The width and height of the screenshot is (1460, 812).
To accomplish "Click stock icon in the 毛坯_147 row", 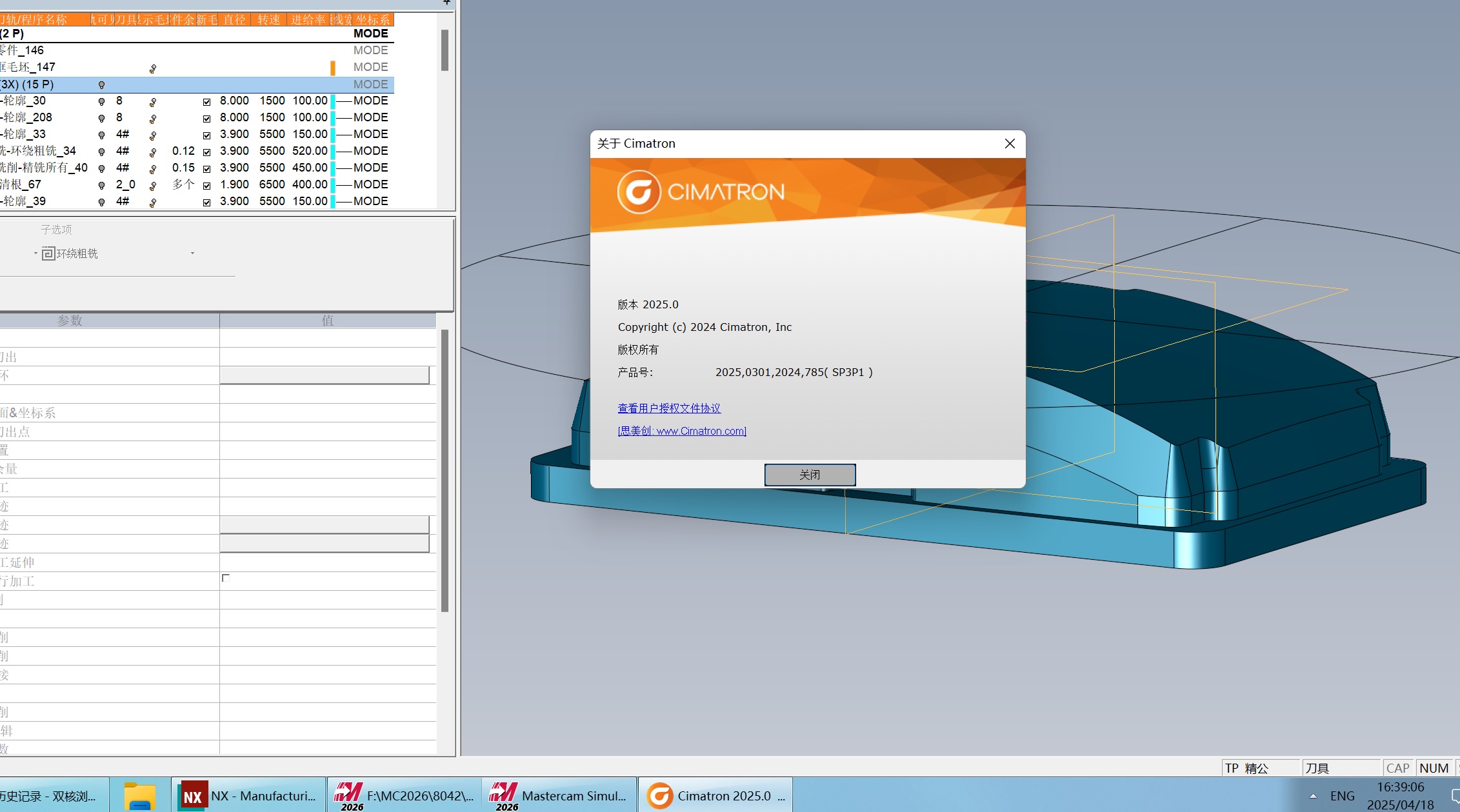I will pyautogui.click(x=153, y=68).
